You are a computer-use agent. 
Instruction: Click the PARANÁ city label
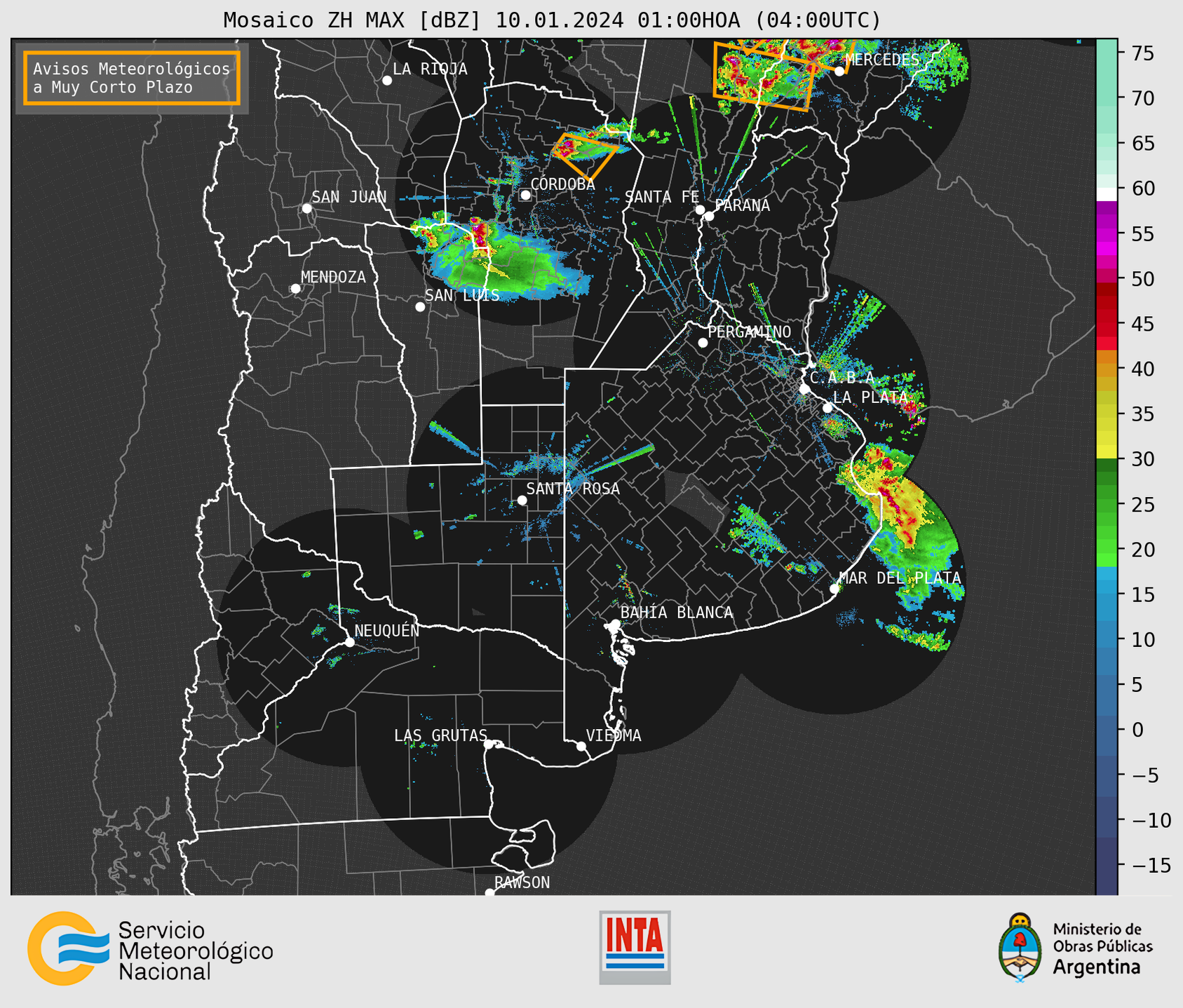coord(742,205)
